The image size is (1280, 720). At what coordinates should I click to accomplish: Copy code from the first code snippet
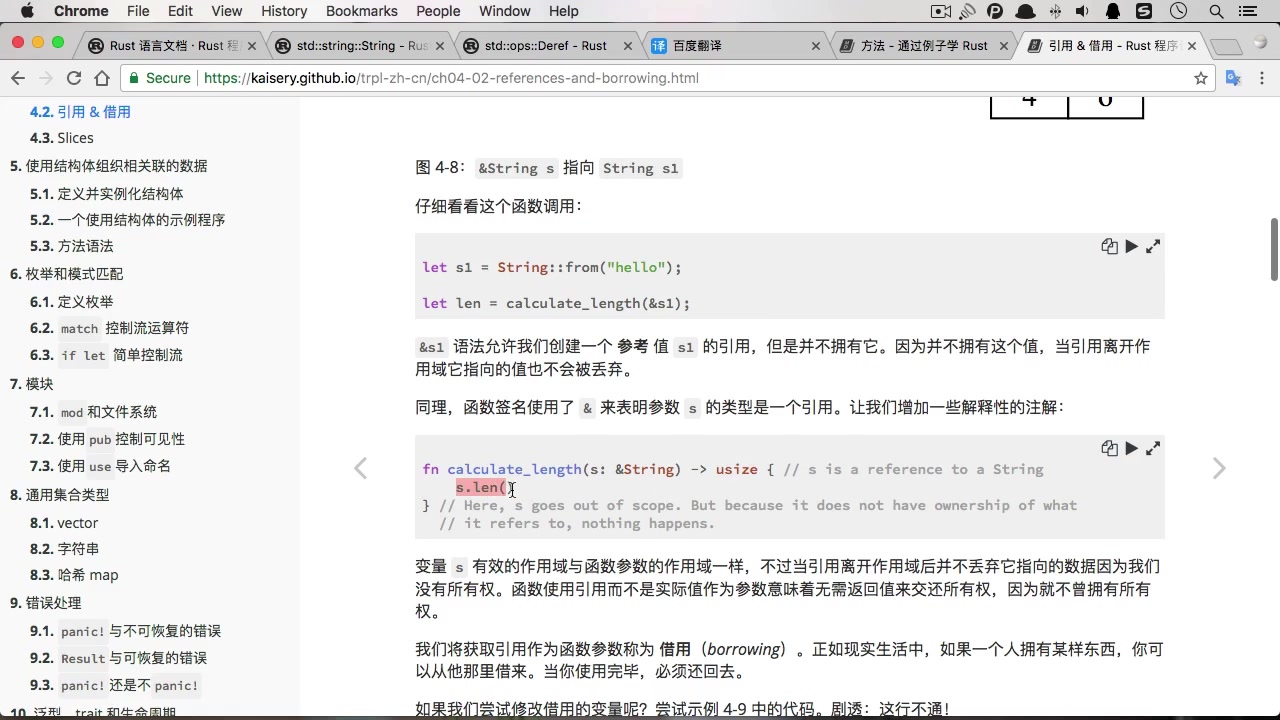click(x=1109, y=246)
